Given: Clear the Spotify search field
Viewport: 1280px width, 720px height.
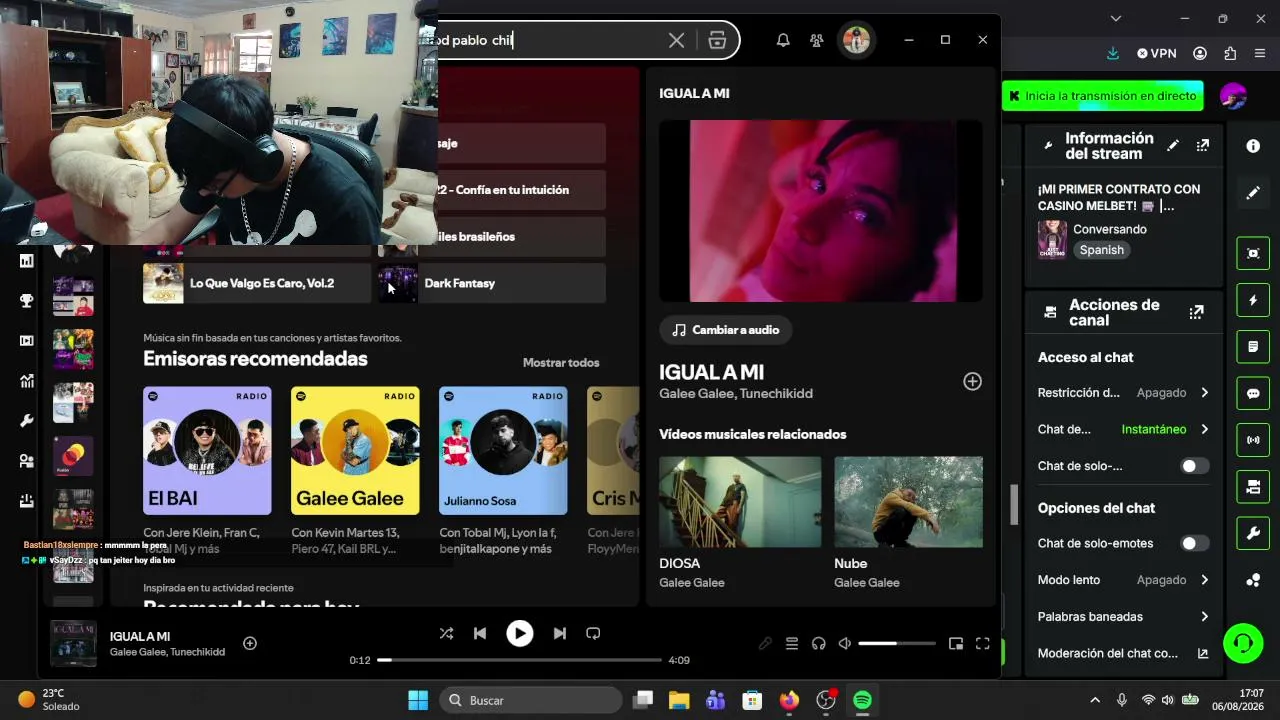Looking at the screenshot, I should tap(677, 40).
